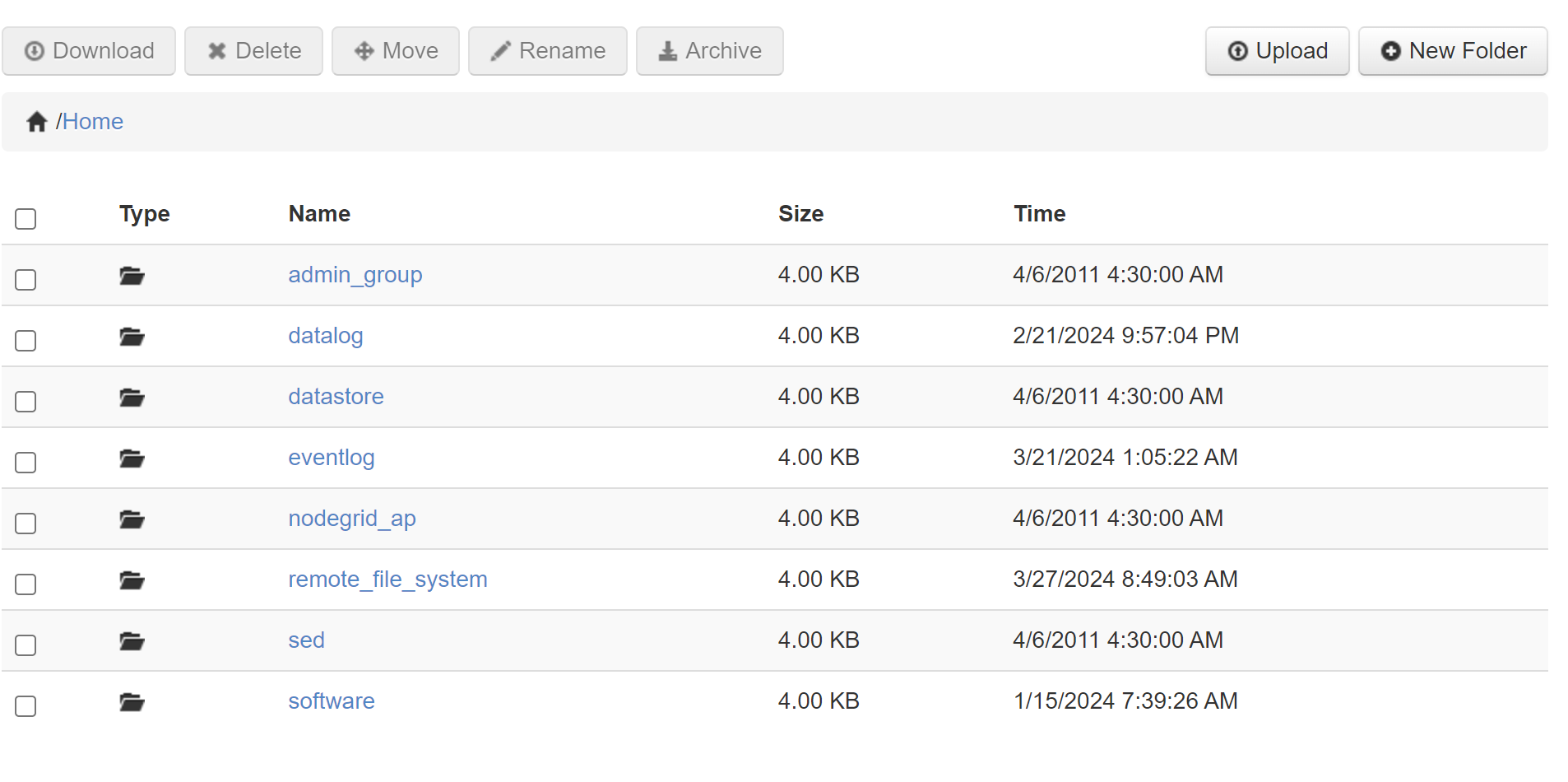Open the nodegrid_ap folder link
The height and width of the screenshot is (782, 1568).
tap(352, 519)
